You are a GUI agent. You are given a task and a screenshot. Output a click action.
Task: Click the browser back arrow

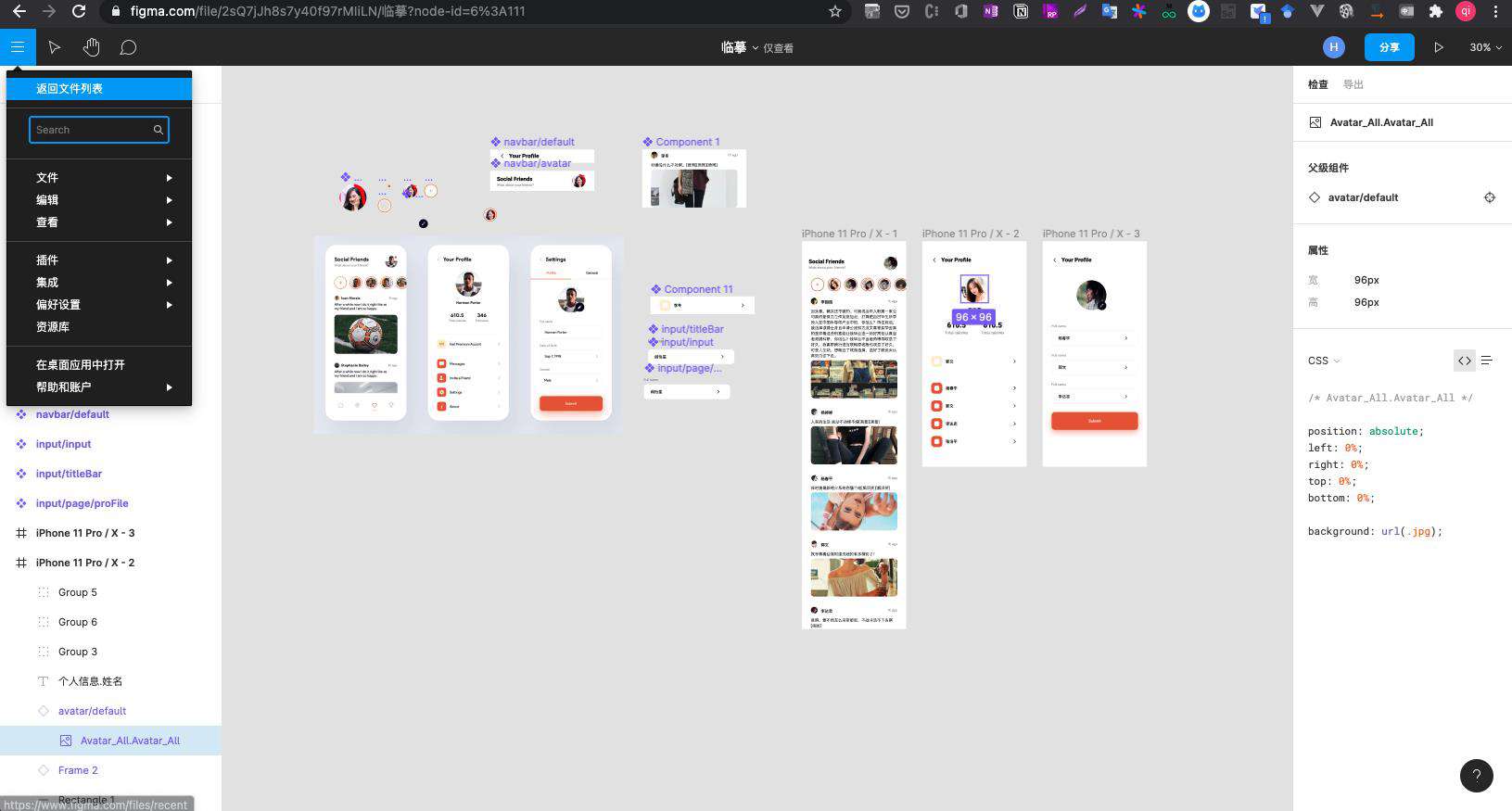click(x=19, y=11)
